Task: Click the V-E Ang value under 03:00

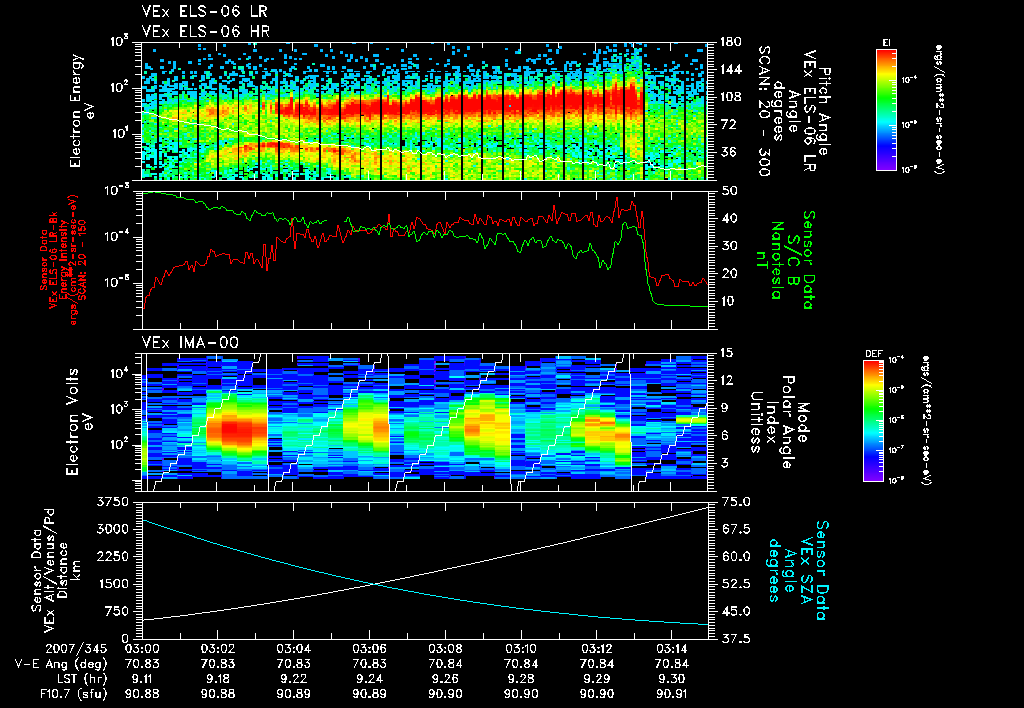Action: pyautogui.click(x=142, y=664)
